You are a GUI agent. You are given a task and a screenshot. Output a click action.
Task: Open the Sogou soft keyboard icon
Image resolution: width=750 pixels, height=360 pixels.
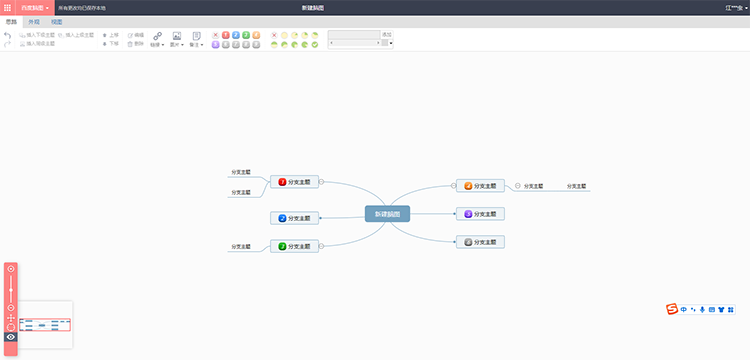tap(712, 310)
